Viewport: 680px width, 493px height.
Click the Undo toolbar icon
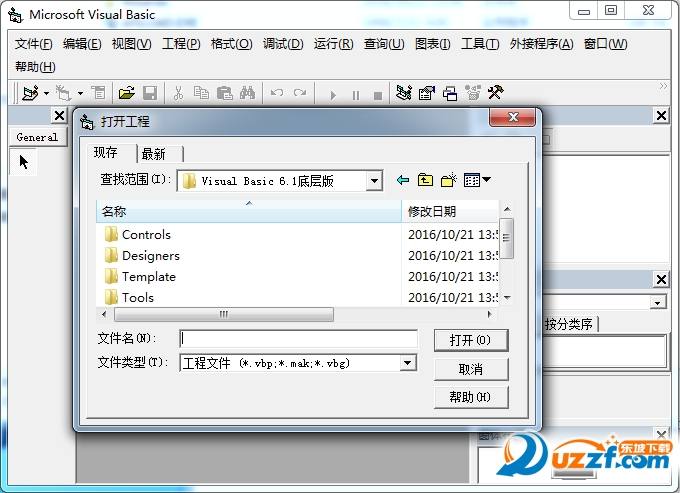click(x=277, y=93)
